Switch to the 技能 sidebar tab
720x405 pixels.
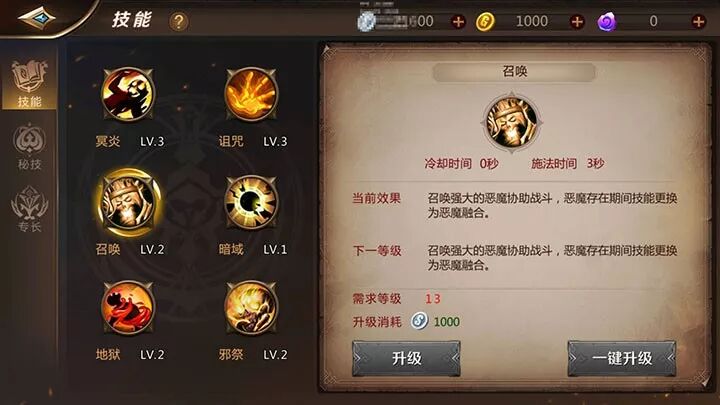[x=29, y=84]
